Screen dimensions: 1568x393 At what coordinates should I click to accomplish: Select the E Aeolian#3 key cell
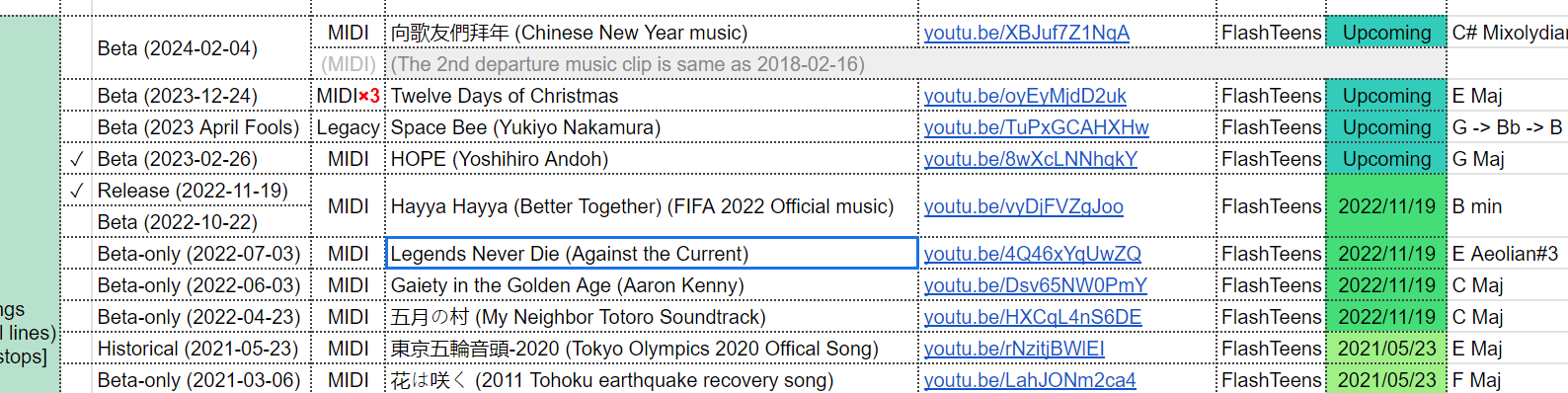(x=1508, y=254)
